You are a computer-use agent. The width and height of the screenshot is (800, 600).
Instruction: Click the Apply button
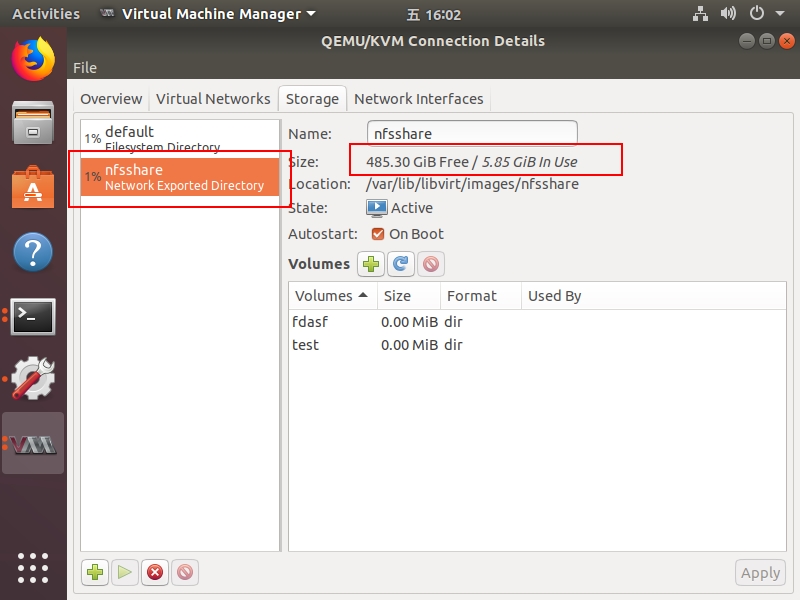[759, 573]
